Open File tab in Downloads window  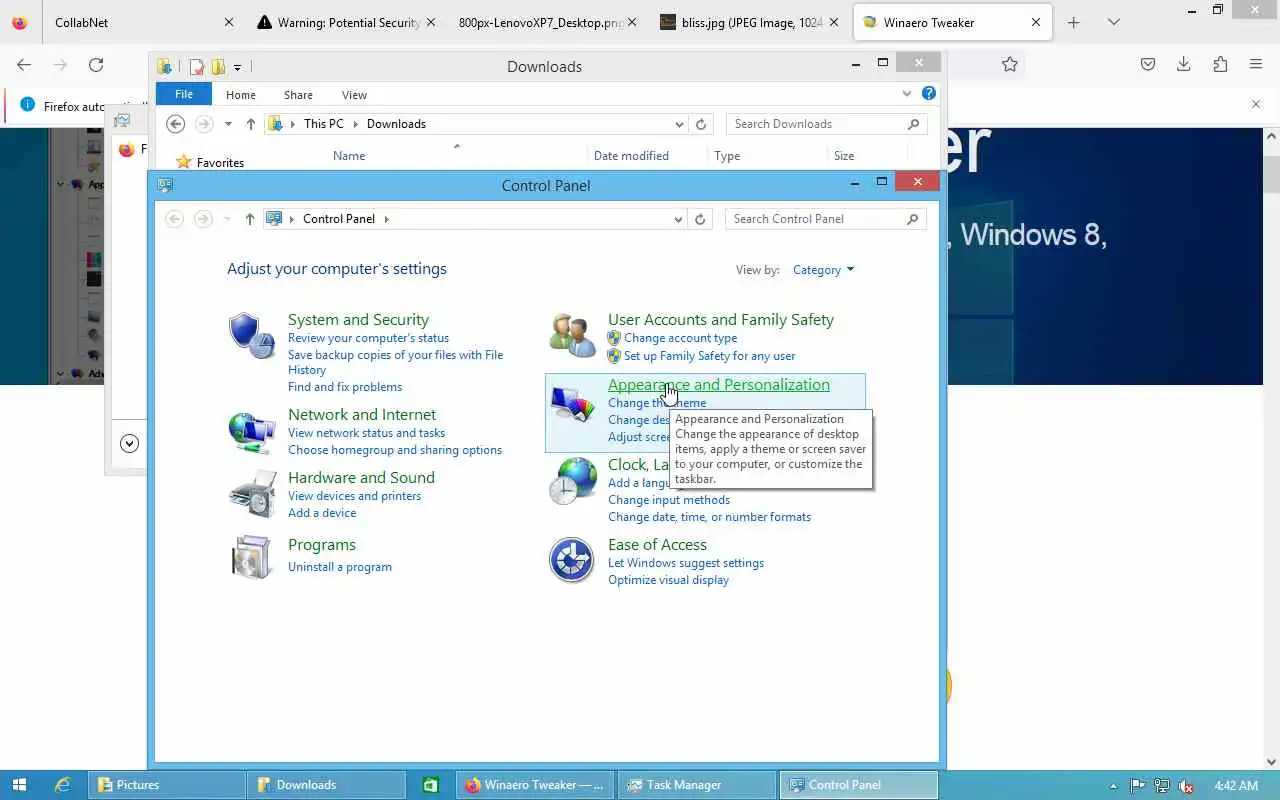coord(184,94)
